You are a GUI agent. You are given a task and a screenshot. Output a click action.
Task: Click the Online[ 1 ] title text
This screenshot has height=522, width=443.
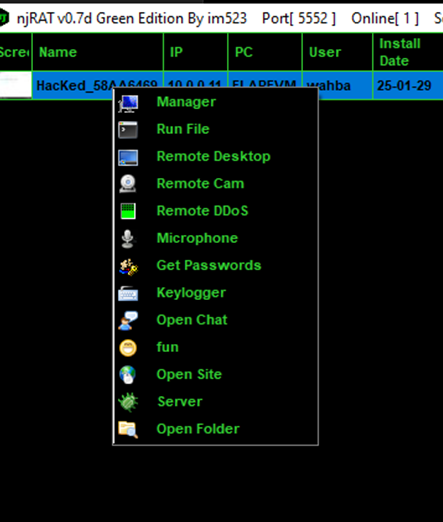tap(385, 18)
